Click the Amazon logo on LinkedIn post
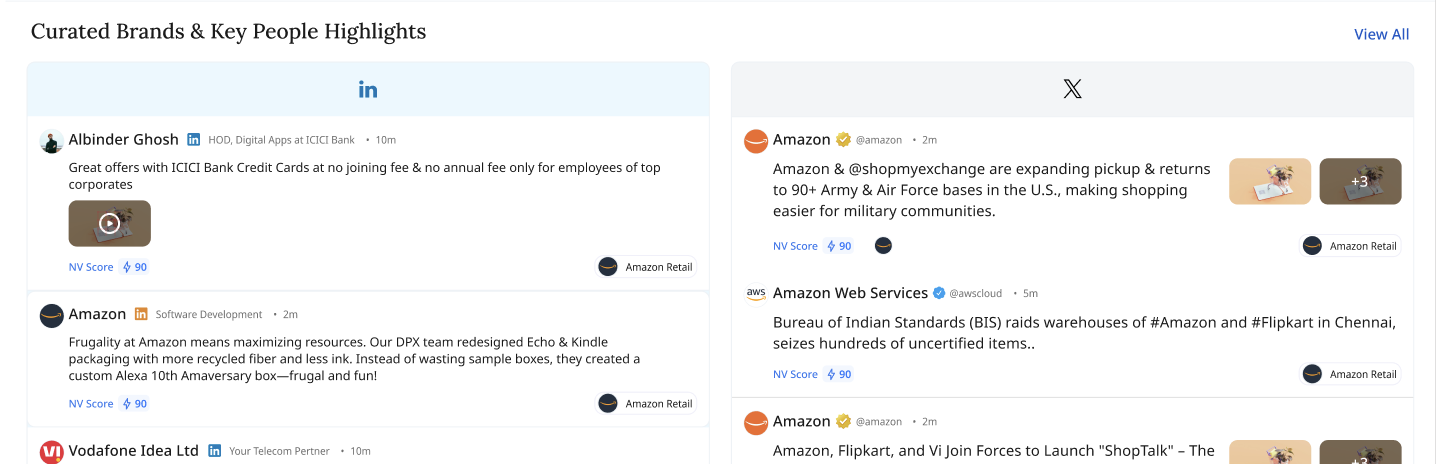Screen dimensions: 1436x464 click(x=52, y=315)
